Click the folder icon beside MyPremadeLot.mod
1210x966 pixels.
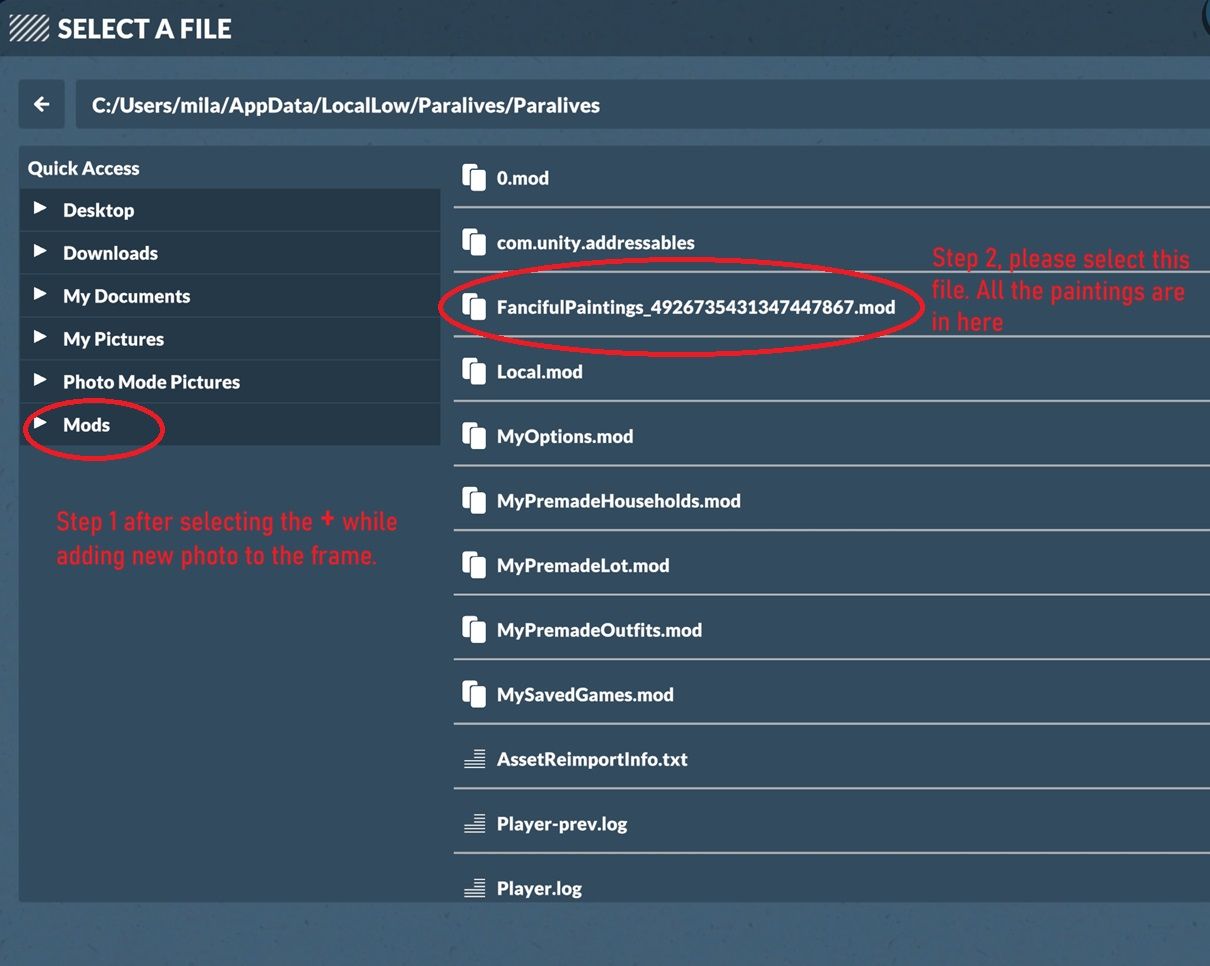point(474,565)
